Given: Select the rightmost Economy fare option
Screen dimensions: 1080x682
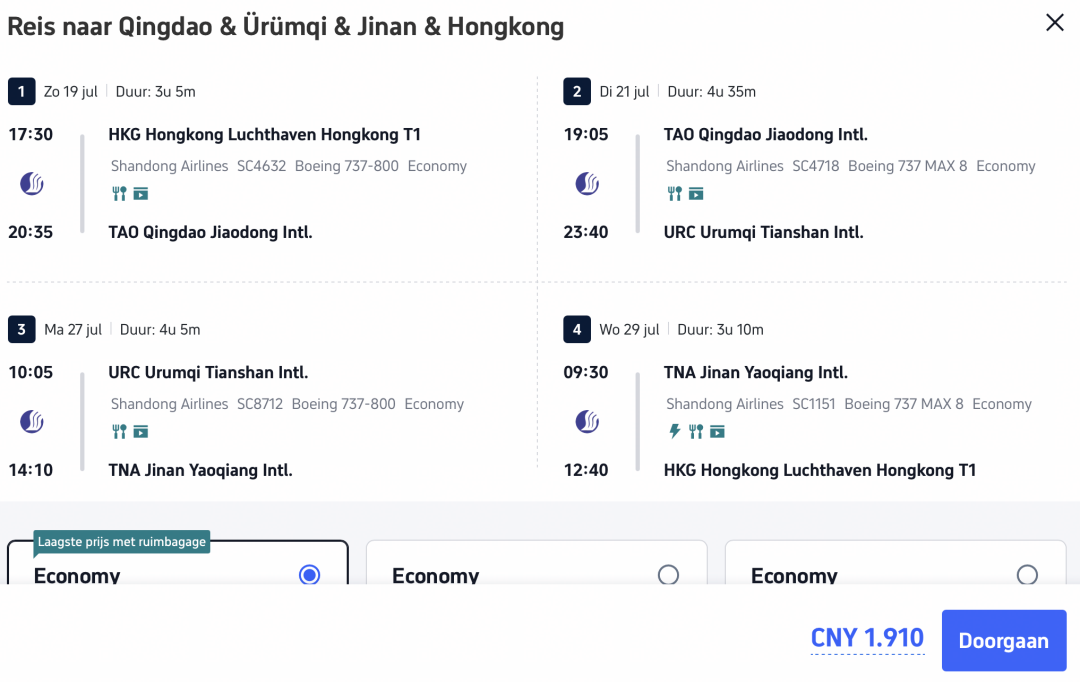Looking at the screenshot, I should [x=1027, y=575].
